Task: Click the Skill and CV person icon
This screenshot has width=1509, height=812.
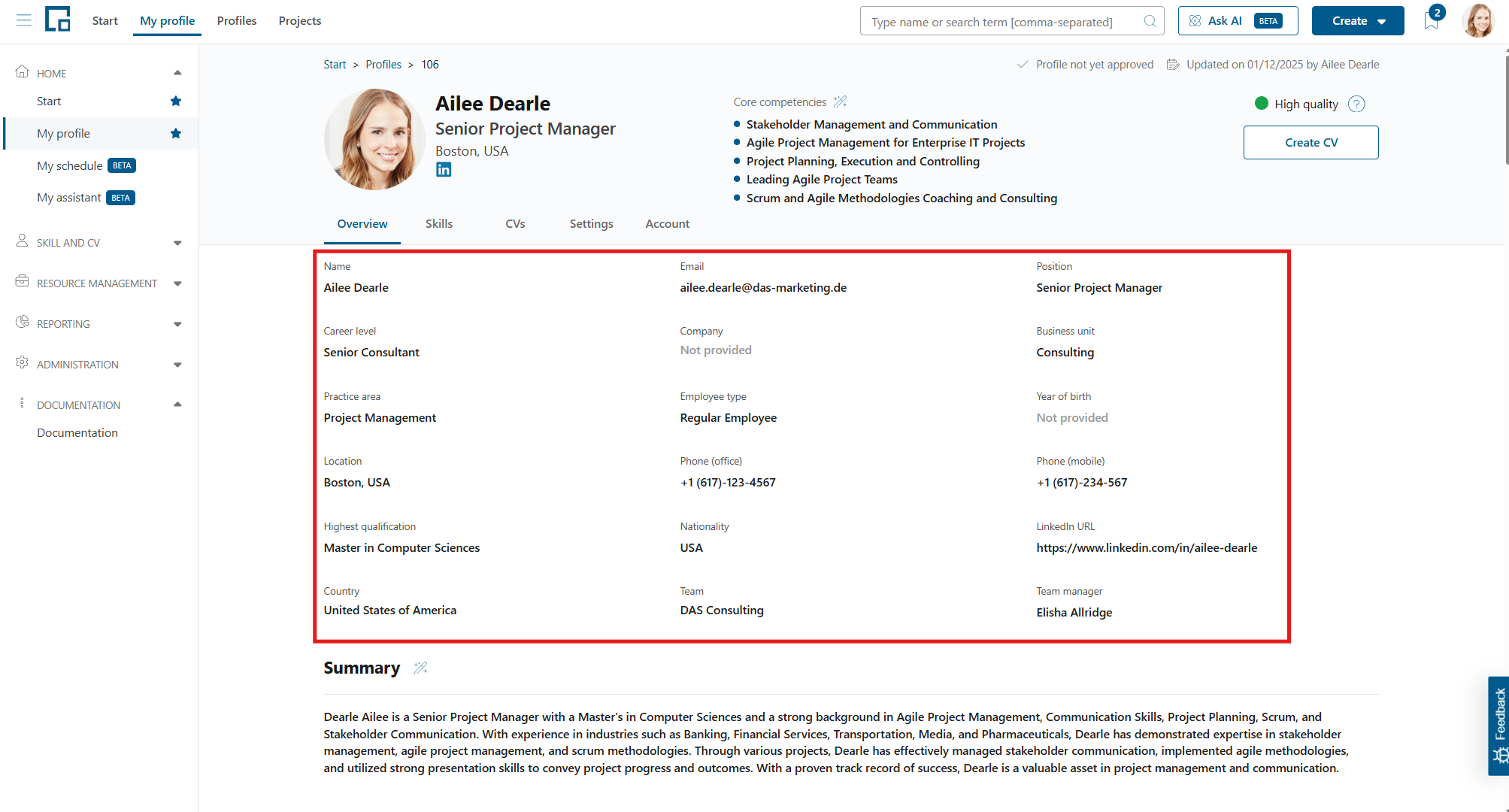Action: pyautogui.click(x=22, y=241)
